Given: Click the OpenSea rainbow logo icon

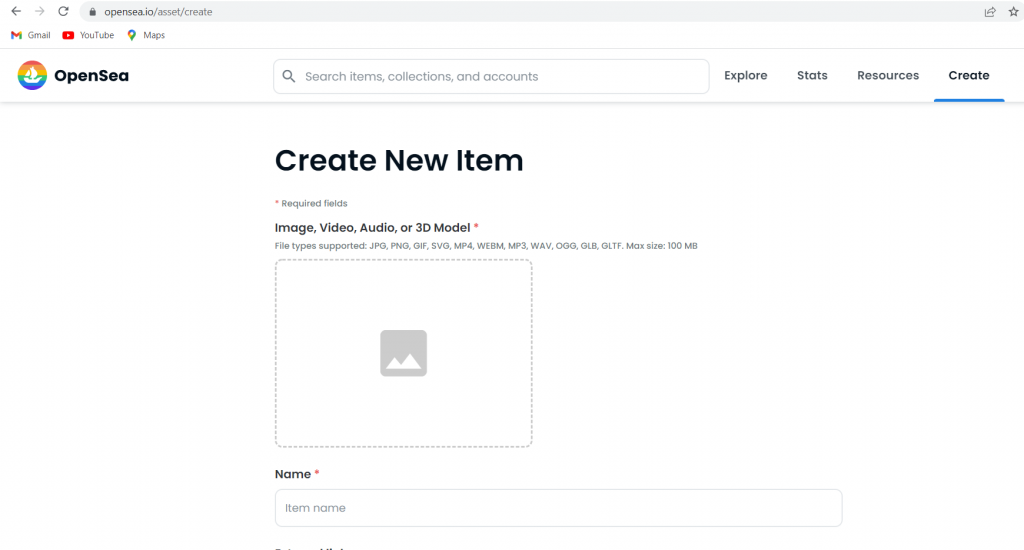Looking at the screenshot, I should 32,75.
